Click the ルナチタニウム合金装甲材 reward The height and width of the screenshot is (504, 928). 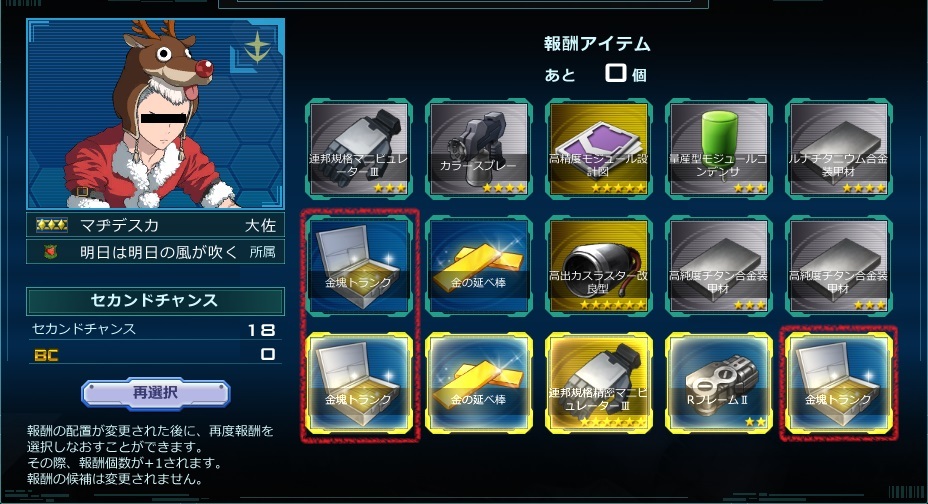point(839,149)
